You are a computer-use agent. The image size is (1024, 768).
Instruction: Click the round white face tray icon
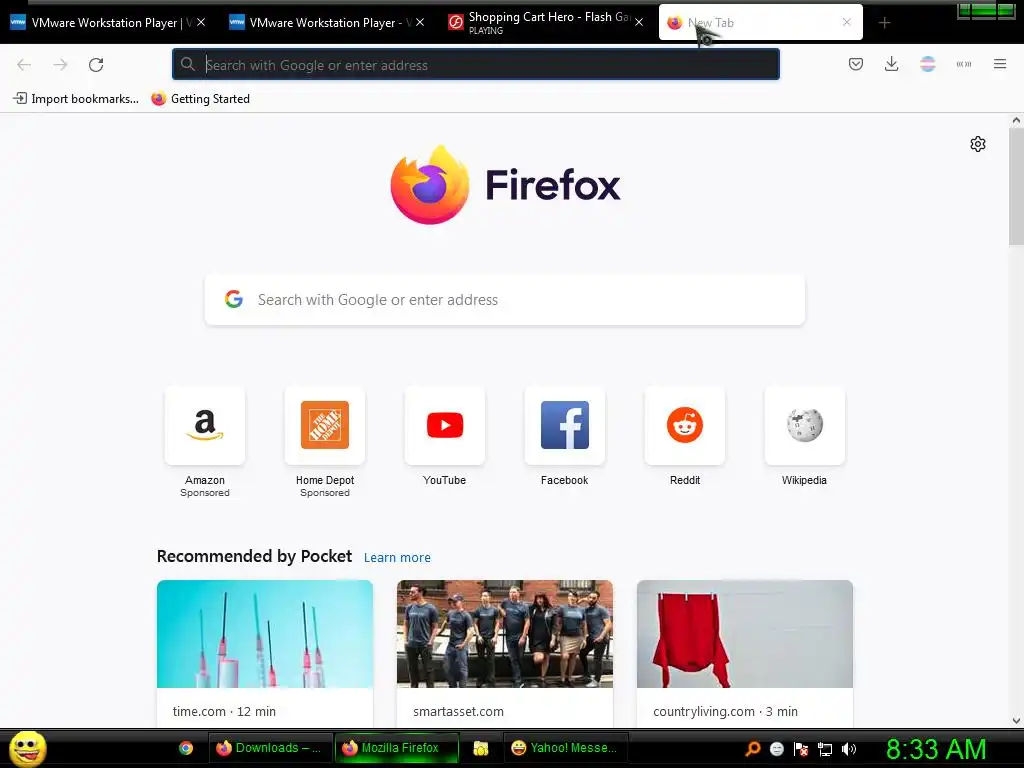coord(776,749)
